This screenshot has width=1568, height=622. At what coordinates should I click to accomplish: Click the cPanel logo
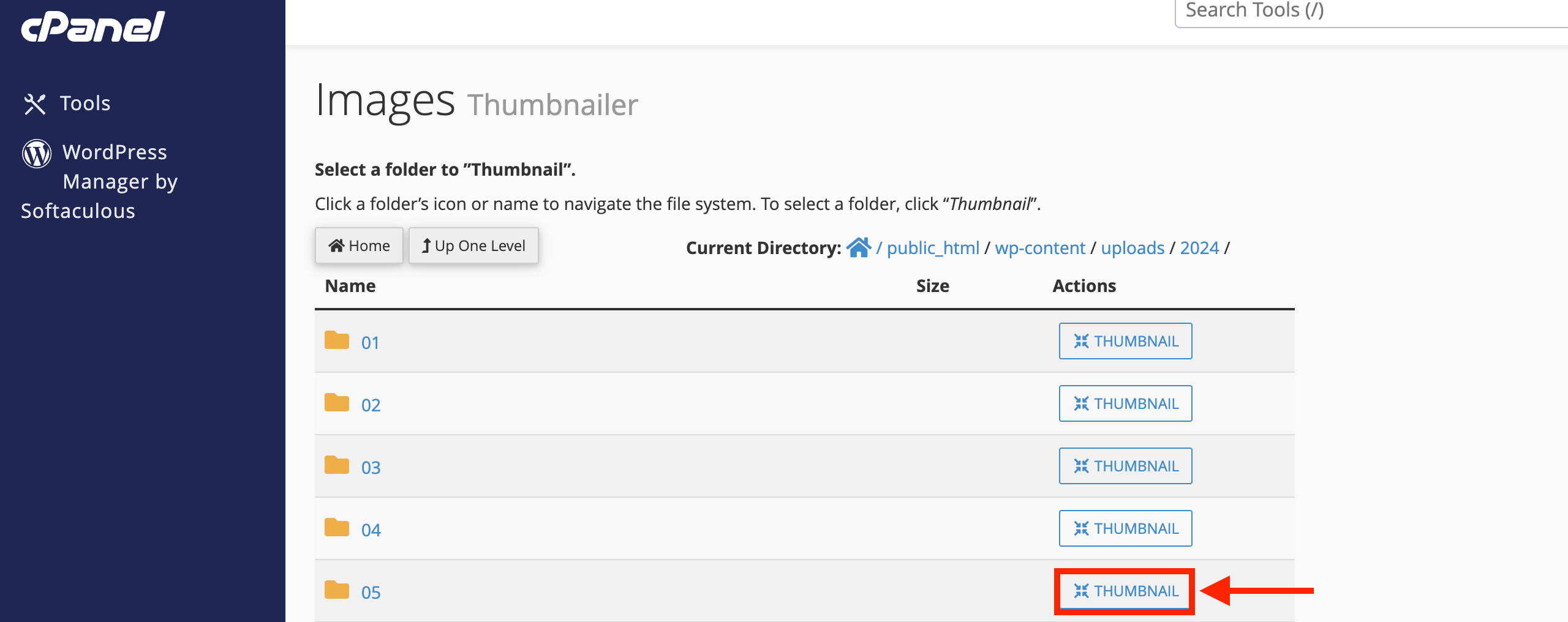(93, 27)
